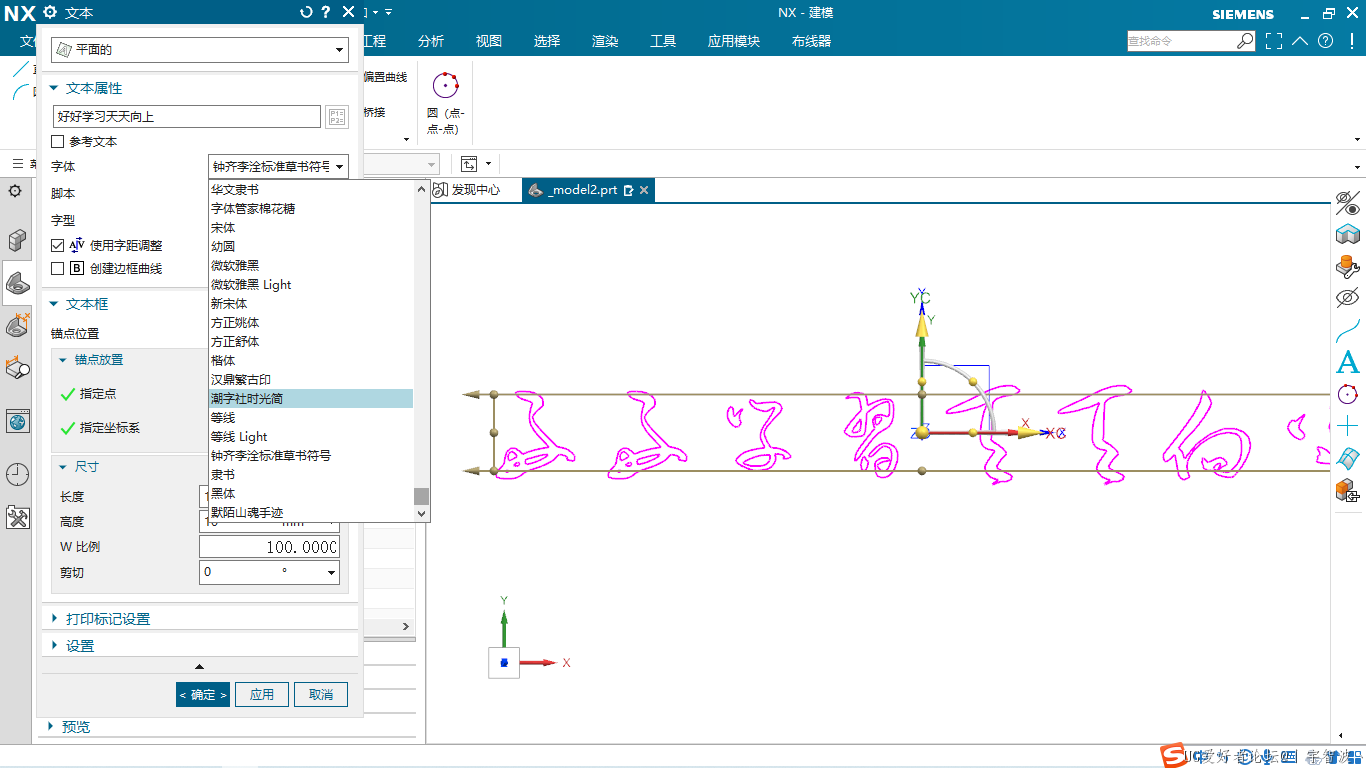This screenshot has height=768, width=1366.
Task: Open the NX help question mark icon
Action: (x=1326, y=41)
